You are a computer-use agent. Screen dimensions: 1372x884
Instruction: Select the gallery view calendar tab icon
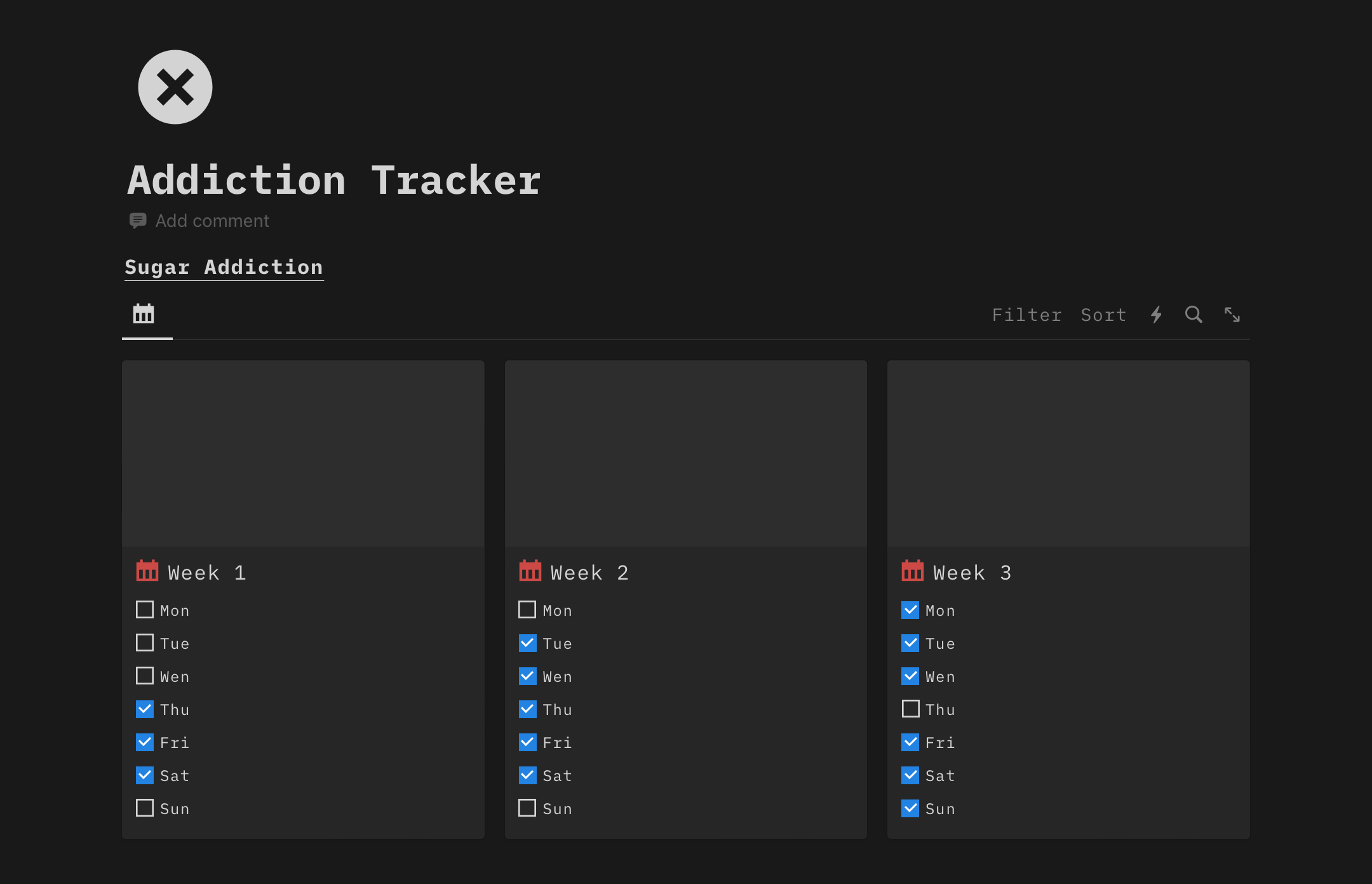tap(144, 314)
